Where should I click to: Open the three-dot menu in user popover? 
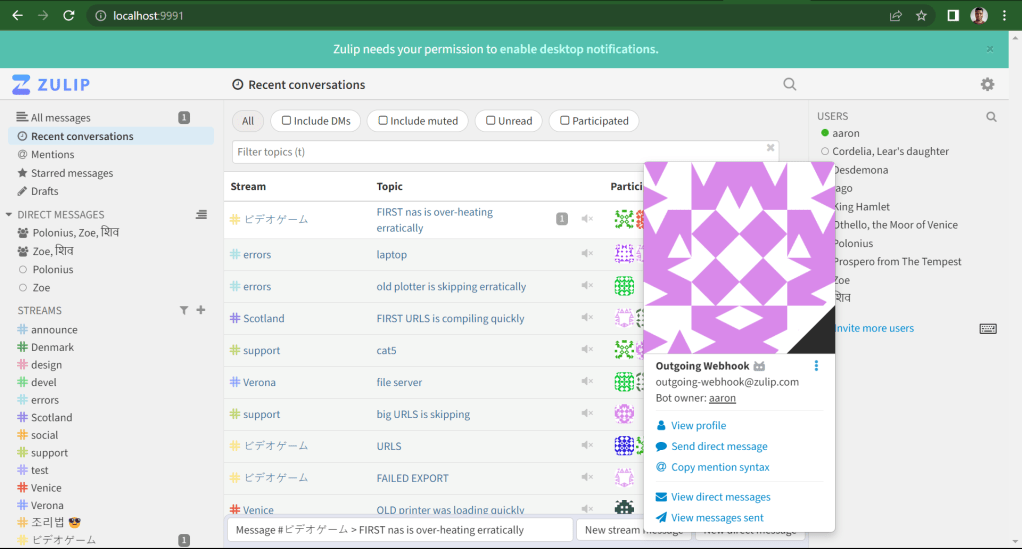[816, 366]
